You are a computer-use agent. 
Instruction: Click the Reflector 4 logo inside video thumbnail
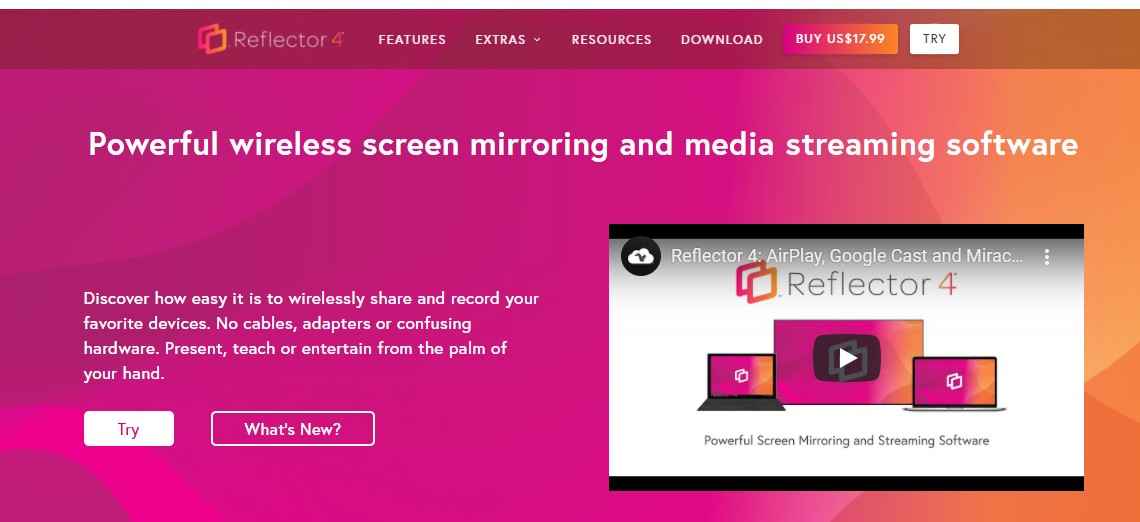pyautogui.click(x=846, y=284)
